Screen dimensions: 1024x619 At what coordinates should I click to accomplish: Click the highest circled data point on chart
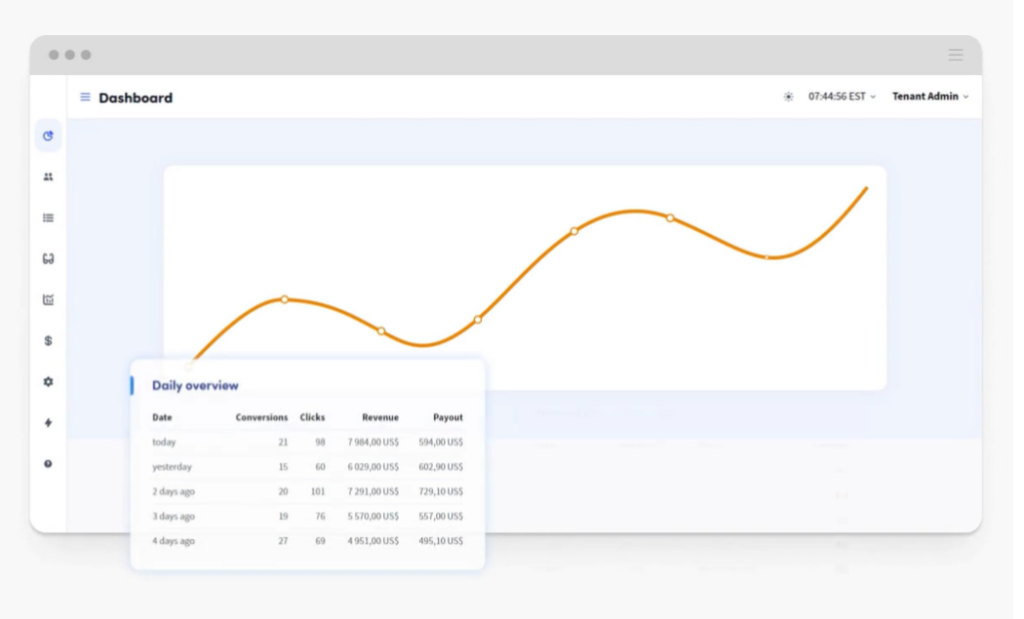(x=670, y=217)
